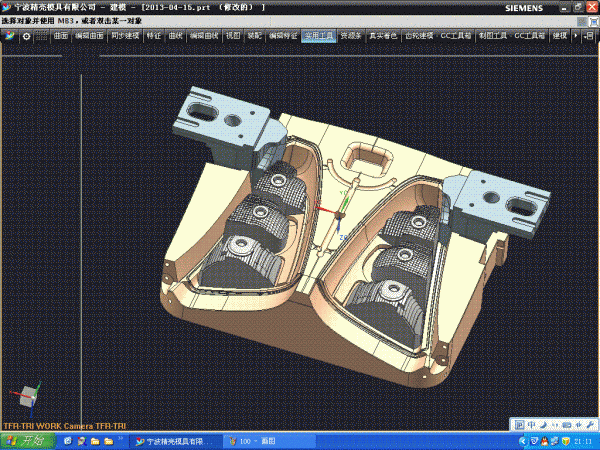The image size is (600, 450).
Task: Expand more tabs with the arrow
Action: [576, 36]
